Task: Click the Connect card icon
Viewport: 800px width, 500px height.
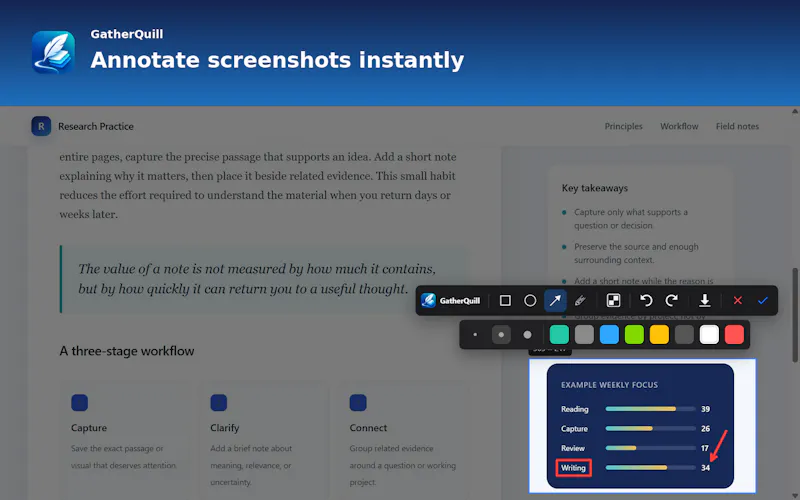Action: pos(358,403)
